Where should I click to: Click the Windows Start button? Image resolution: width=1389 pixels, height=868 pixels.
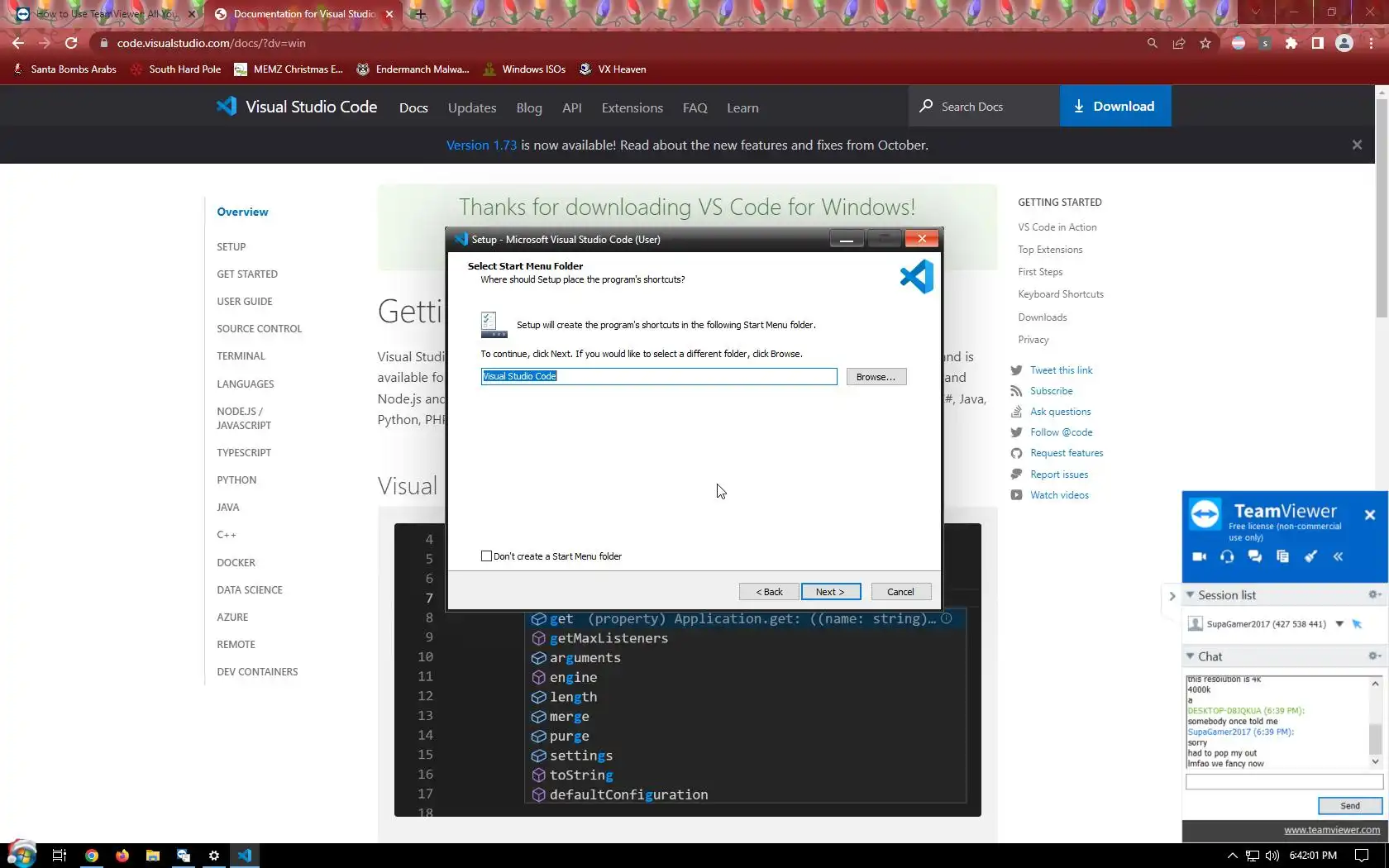21,855
